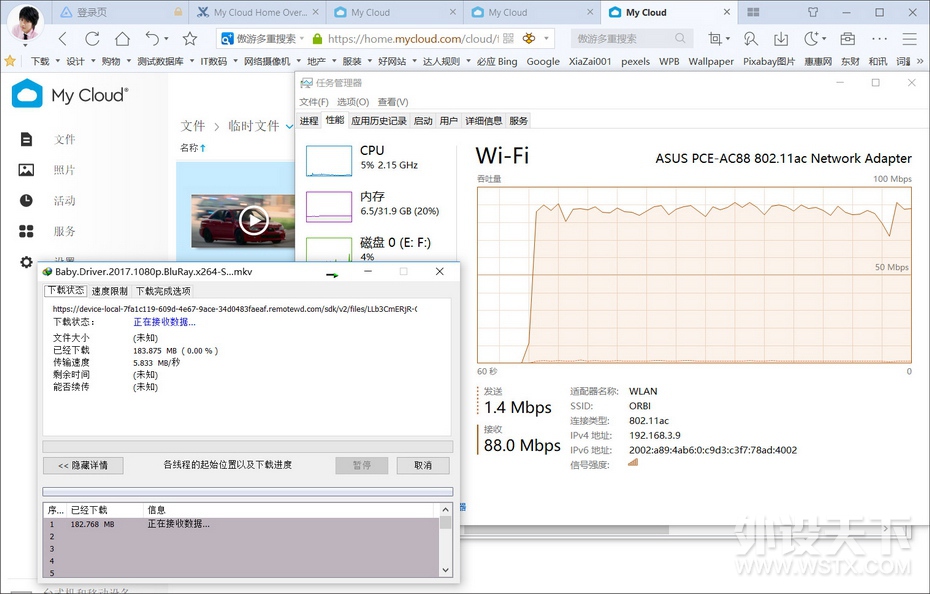Click the search magnifier in the search box
930x594 pixels.
pos(680,39)
